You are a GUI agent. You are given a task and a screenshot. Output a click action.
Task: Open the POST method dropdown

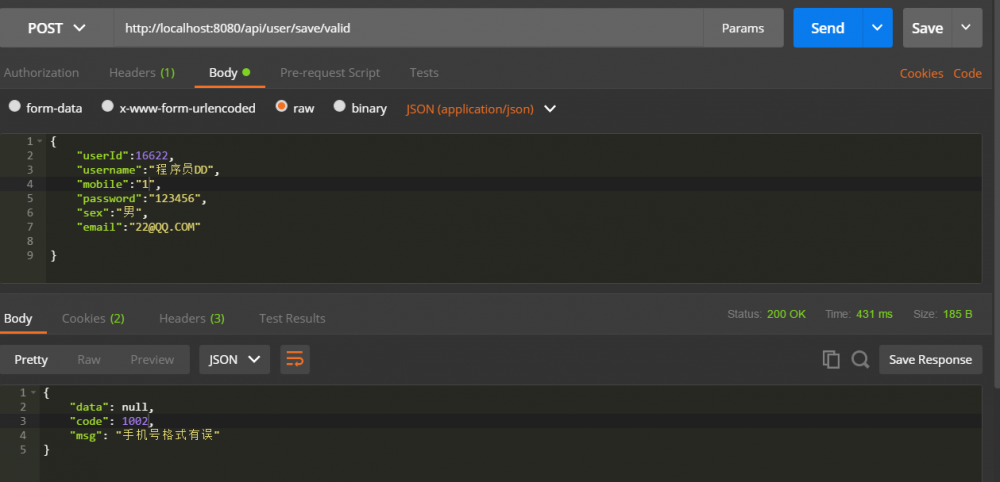click(x=56, y=28)
